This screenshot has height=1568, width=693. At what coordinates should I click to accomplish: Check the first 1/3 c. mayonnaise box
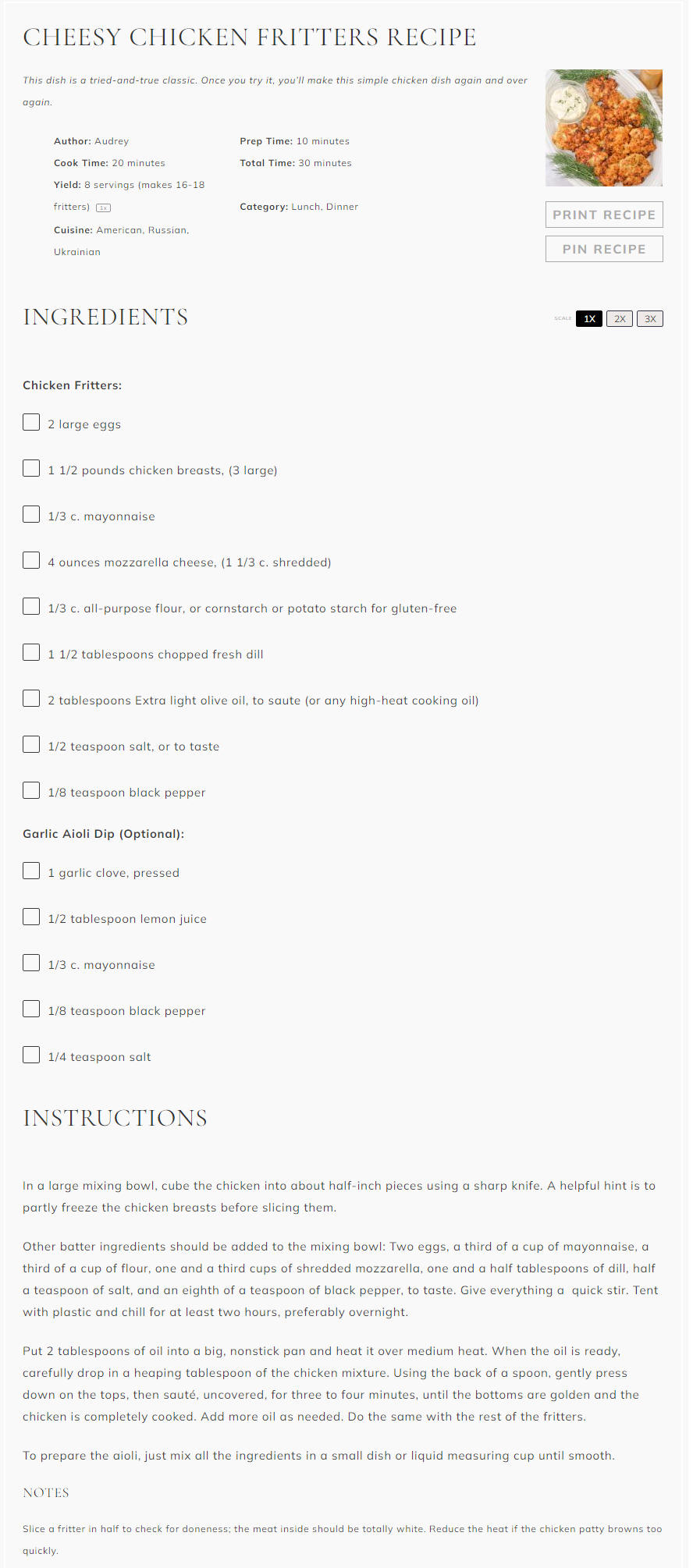point(31,514)
